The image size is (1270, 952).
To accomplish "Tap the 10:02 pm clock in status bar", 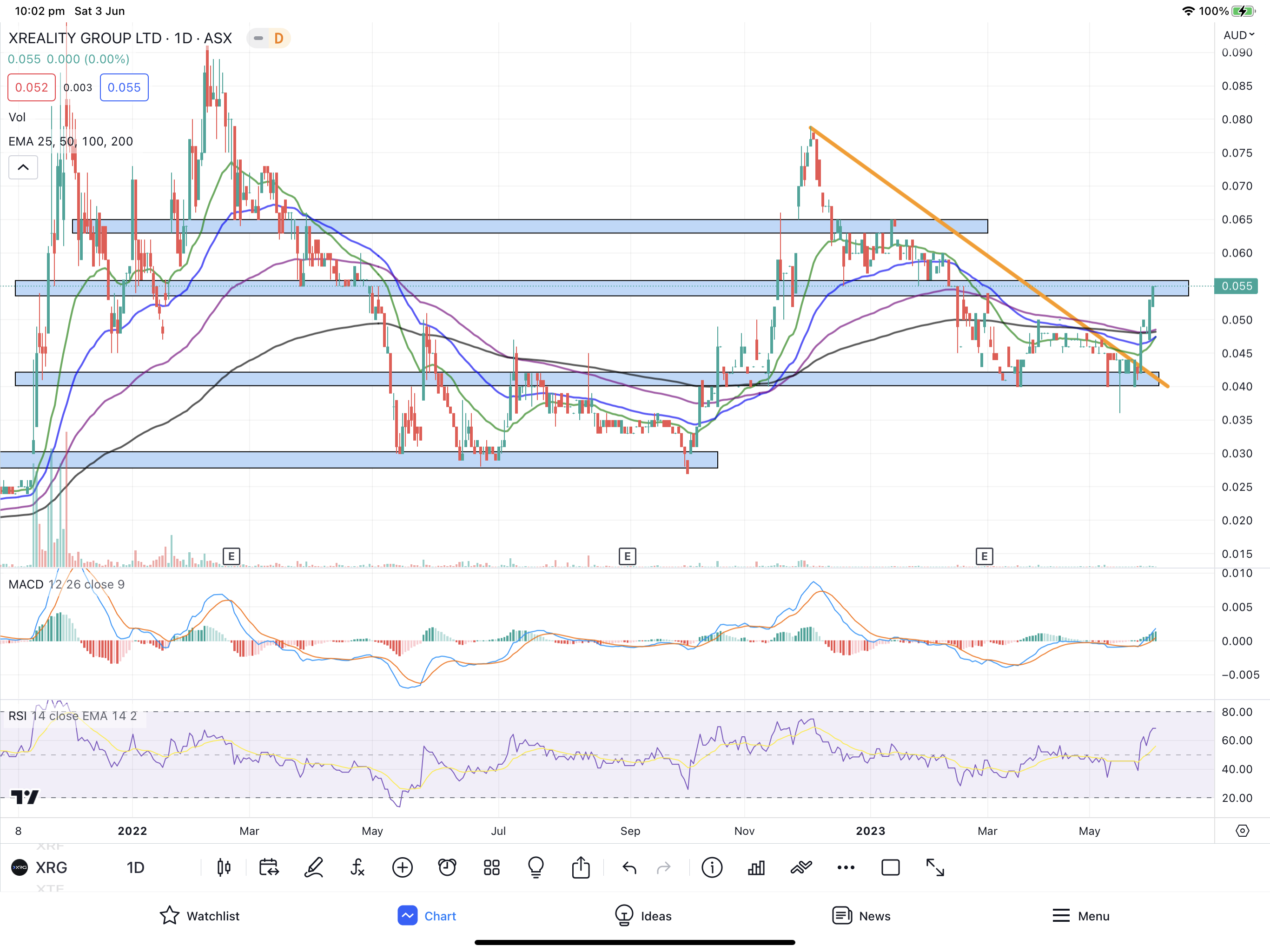I will [40, 11].
